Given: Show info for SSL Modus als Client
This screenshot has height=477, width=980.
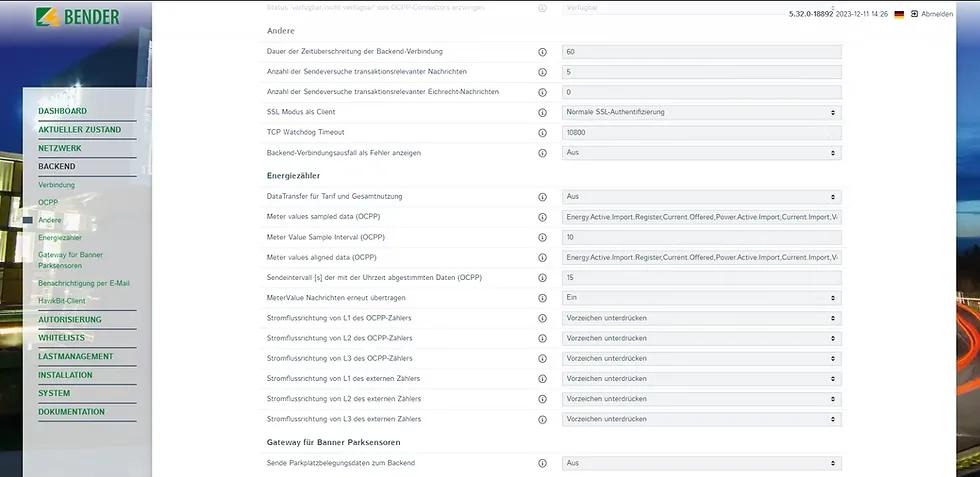Looking at the screenshot, I should pos(542,113).
